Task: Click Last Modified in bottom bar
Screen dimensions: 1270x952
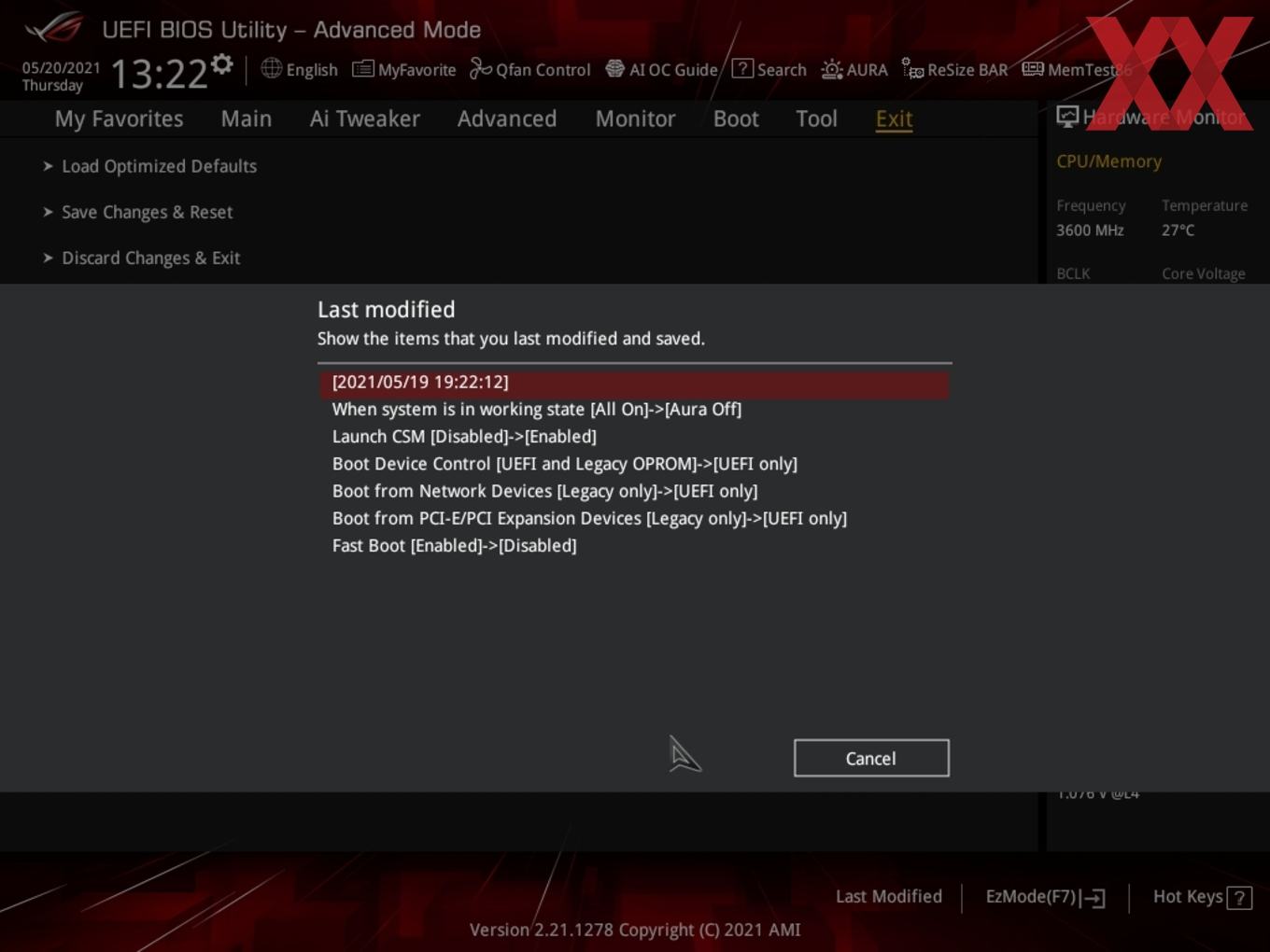Action: pyautogui.click(x=888, y=897)
